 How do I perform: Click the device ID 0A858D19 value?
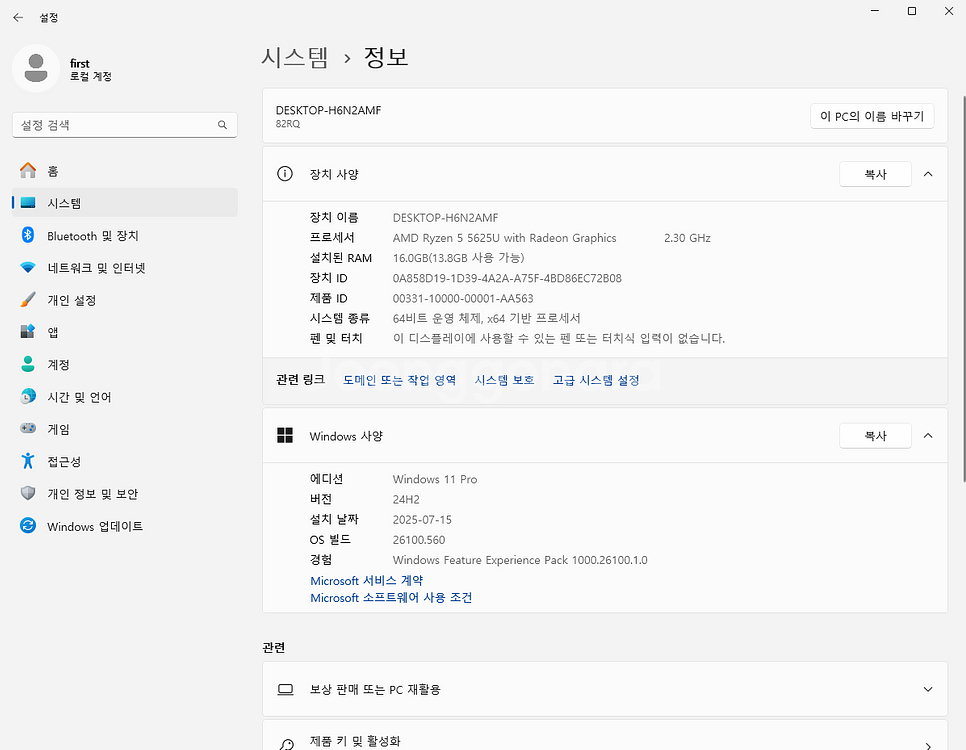tap(507, 278)
